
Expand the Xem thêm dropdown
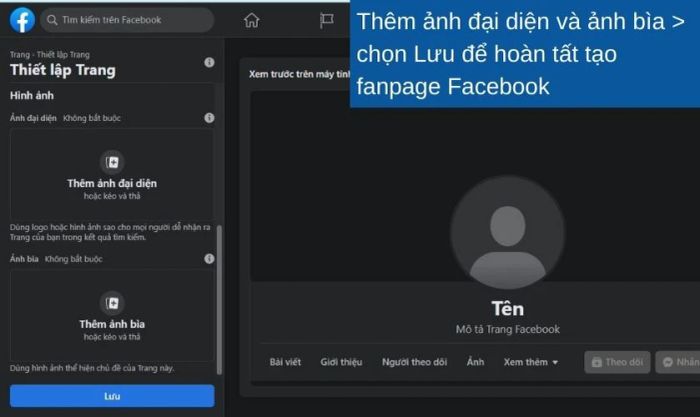531,362
